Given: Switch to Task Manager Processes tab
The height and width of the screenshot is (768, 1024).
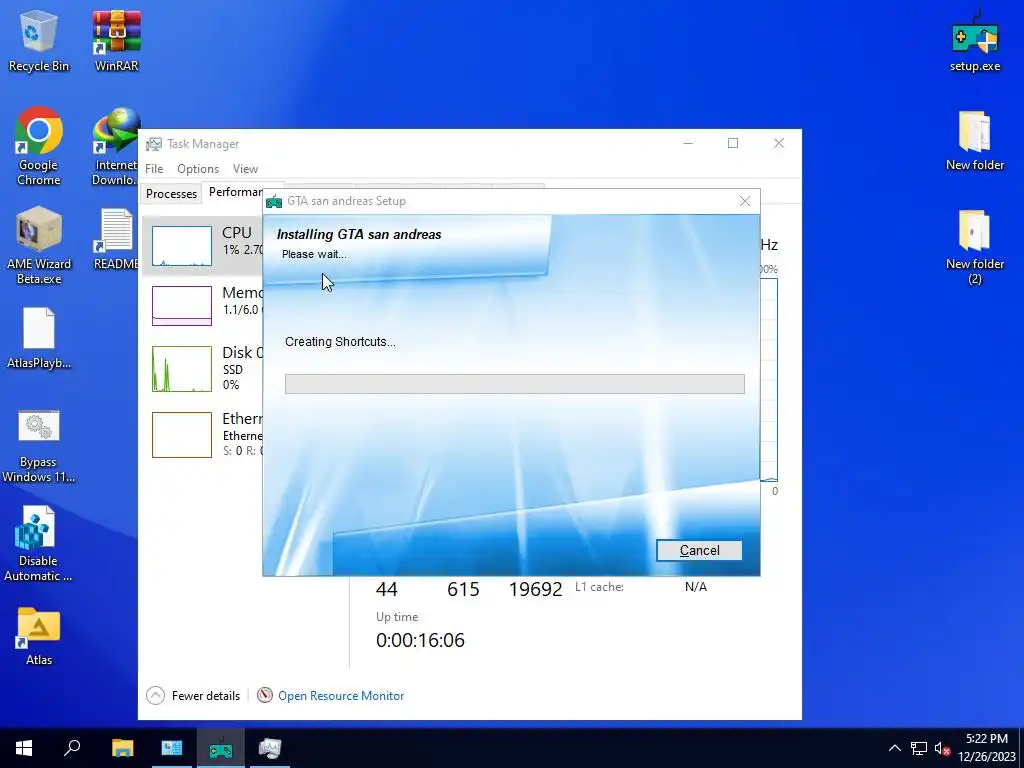Looking at the screenshot, I should (x=171, y=194).
